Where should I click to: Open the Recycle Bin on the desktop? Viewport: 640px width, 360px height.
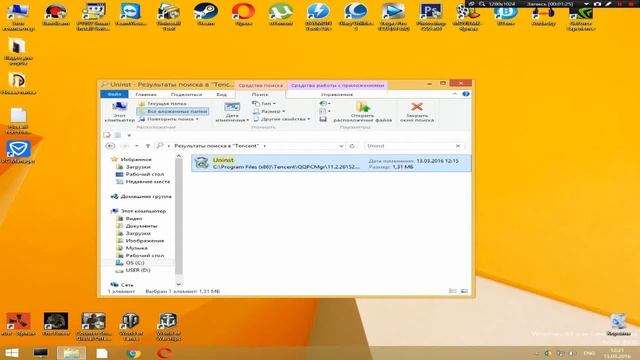[x=618, y=325]
